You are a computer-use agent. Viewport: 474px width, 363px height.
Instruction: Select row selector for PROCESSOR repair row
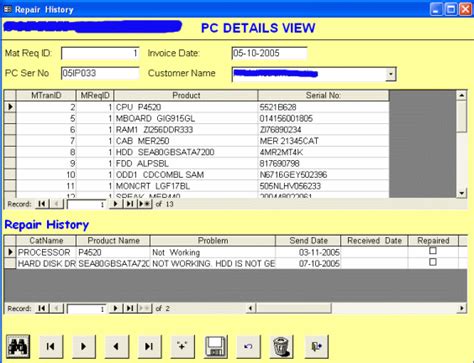point(10,252)
